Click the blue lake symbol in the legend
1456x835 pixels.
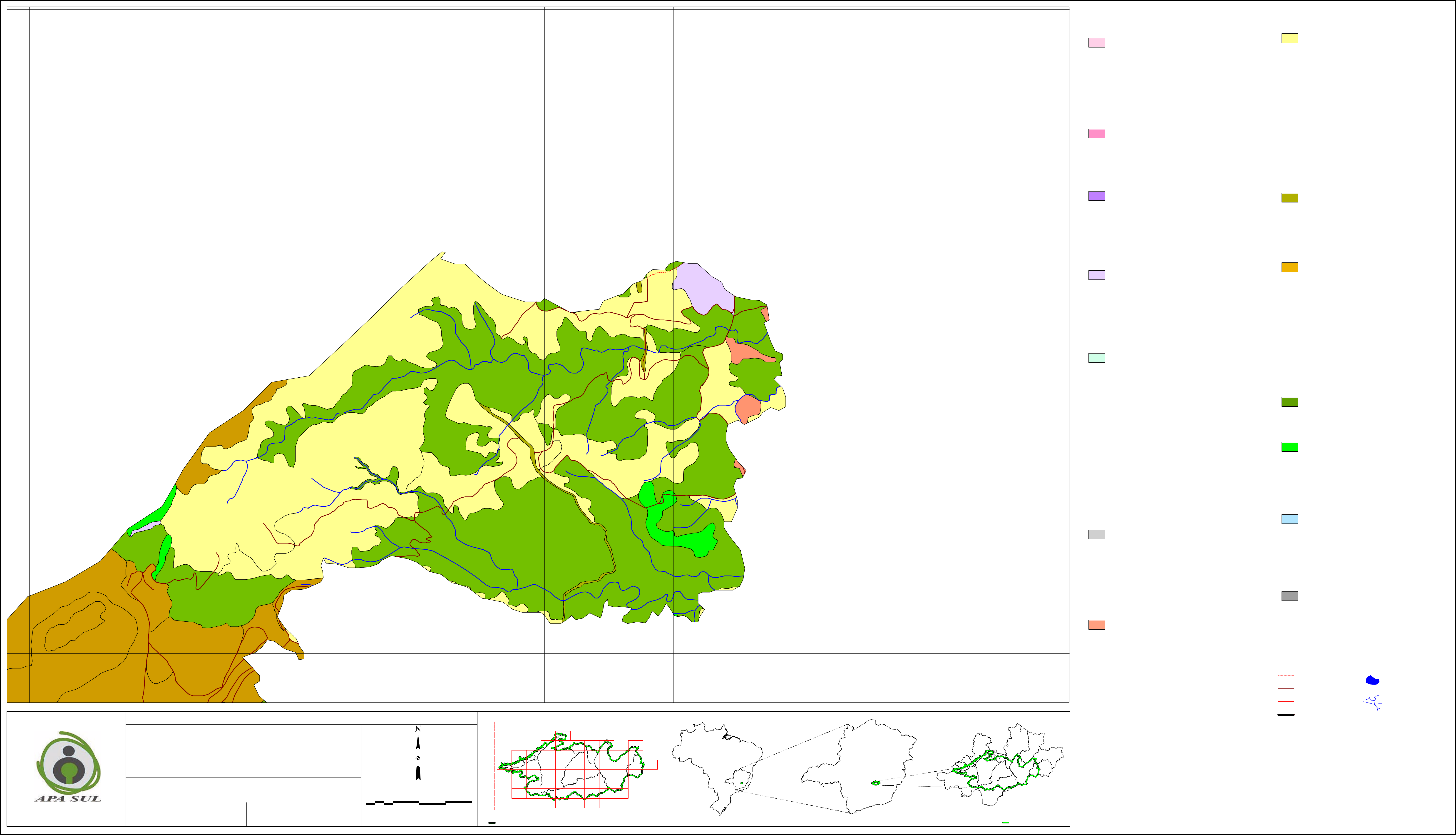point(1372,680)
